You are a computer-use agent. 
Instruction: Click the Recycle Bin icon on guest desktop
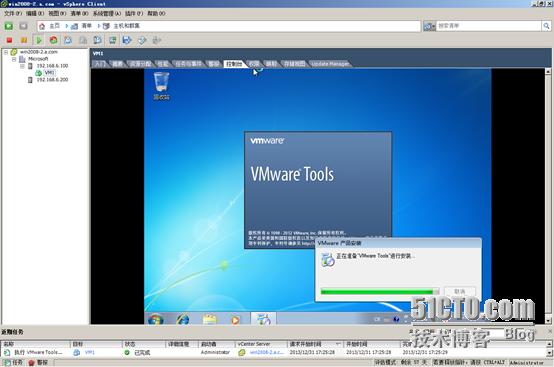[161, 86]
